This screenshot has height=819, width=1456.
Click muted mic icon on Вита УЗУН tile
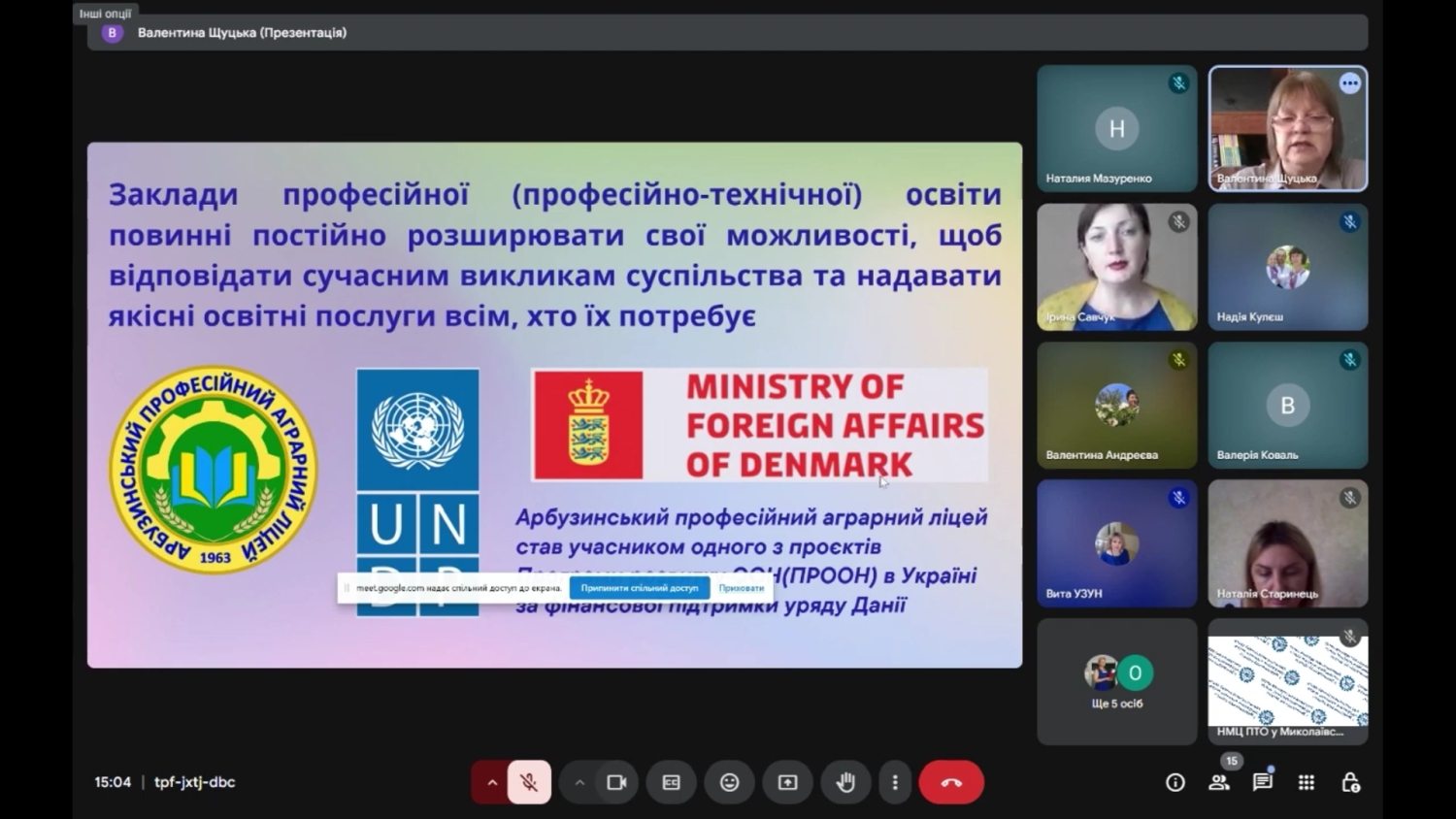[x=1179, y=498]
